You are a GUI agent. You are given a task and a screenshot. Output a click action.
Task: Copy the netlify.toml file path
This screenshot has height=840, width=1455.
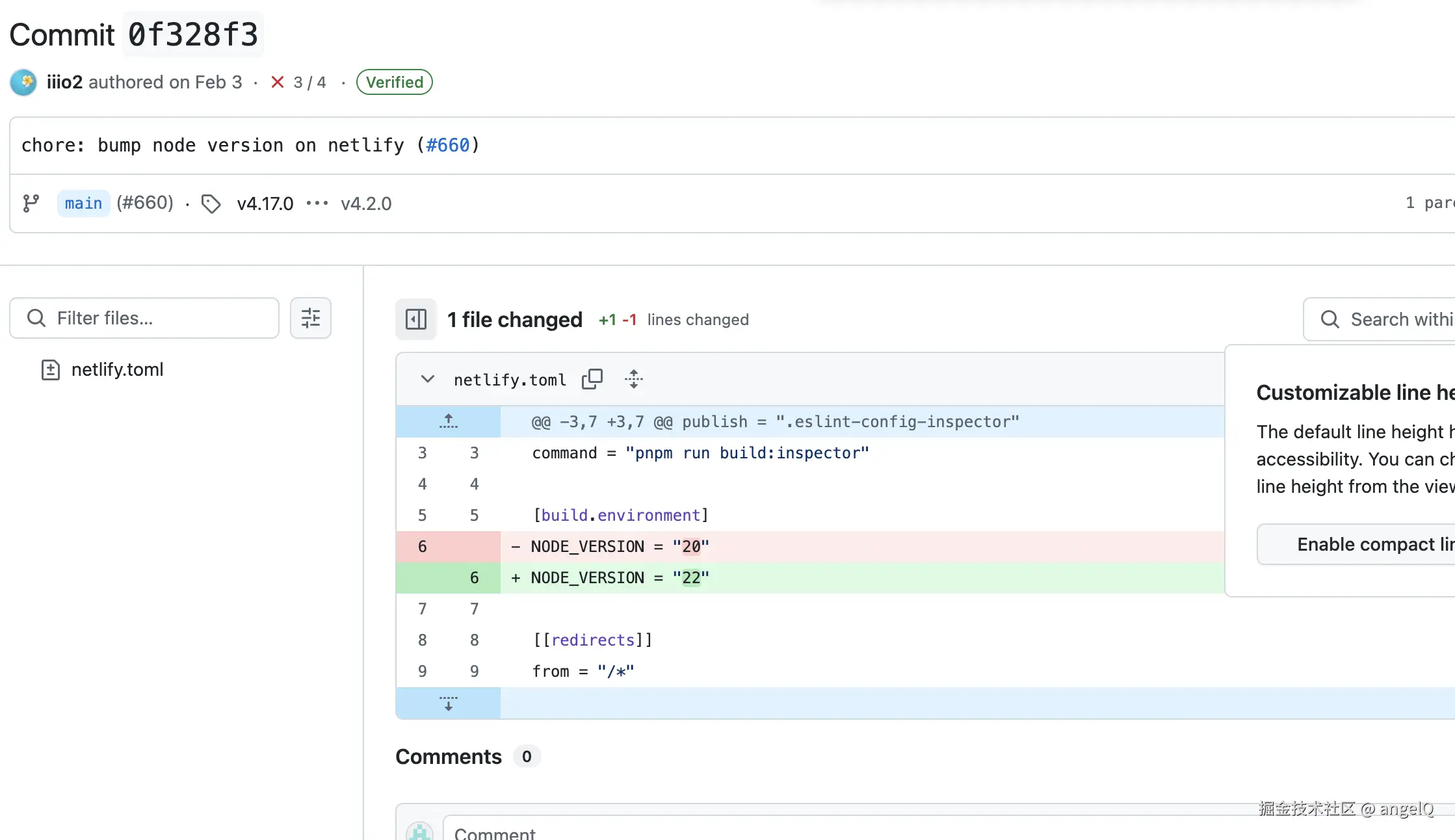[592, 379]
